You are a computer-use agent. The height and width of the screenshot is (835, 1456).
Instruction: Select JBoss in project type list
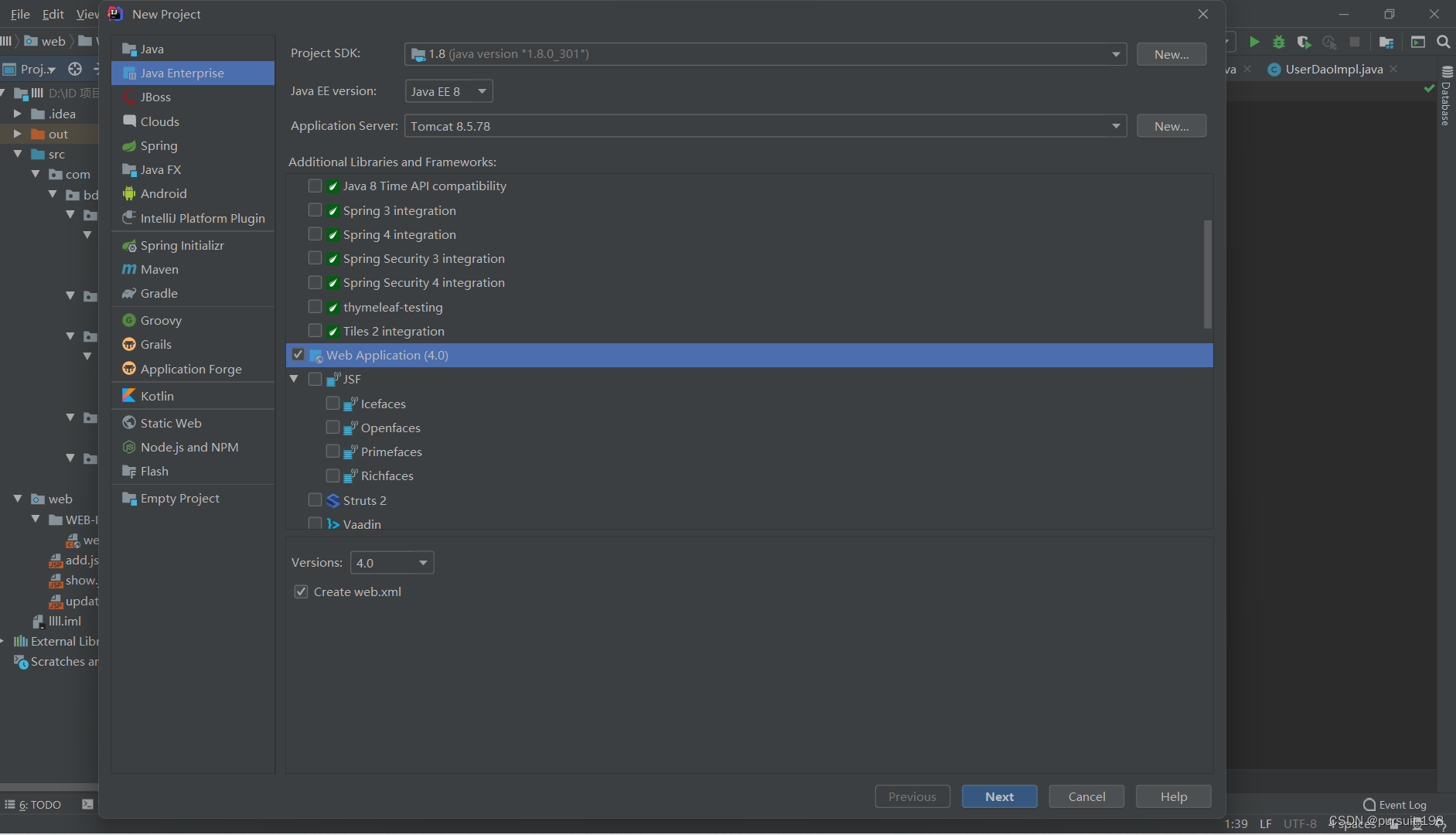(193, 97)
